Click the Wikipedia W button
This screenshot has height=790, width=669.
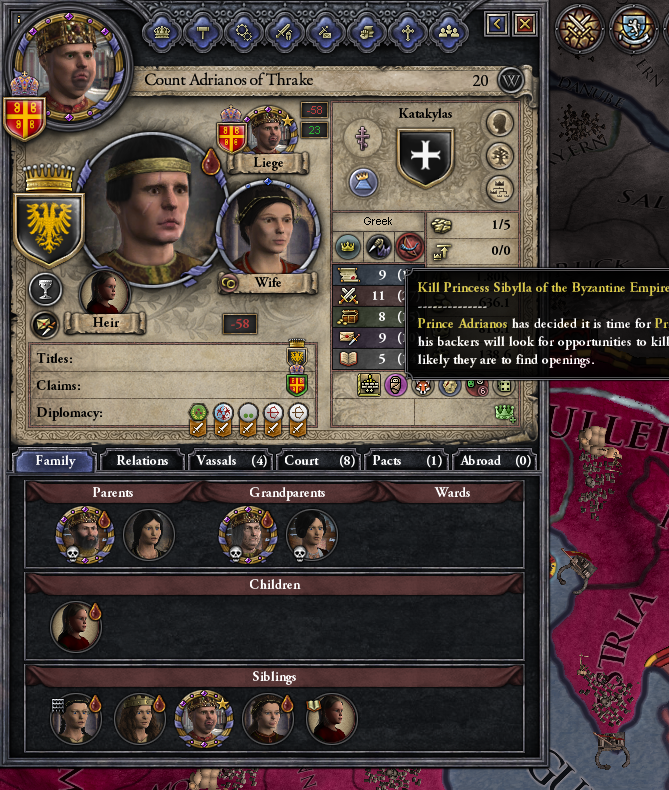510,81
